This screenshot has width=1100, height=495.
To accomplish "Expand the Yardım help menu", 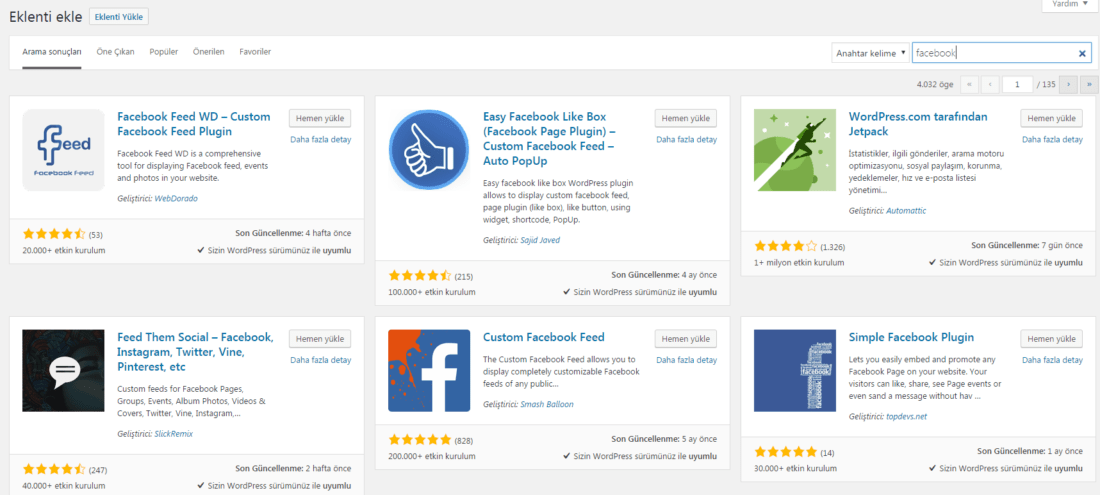I will 1069,4.
